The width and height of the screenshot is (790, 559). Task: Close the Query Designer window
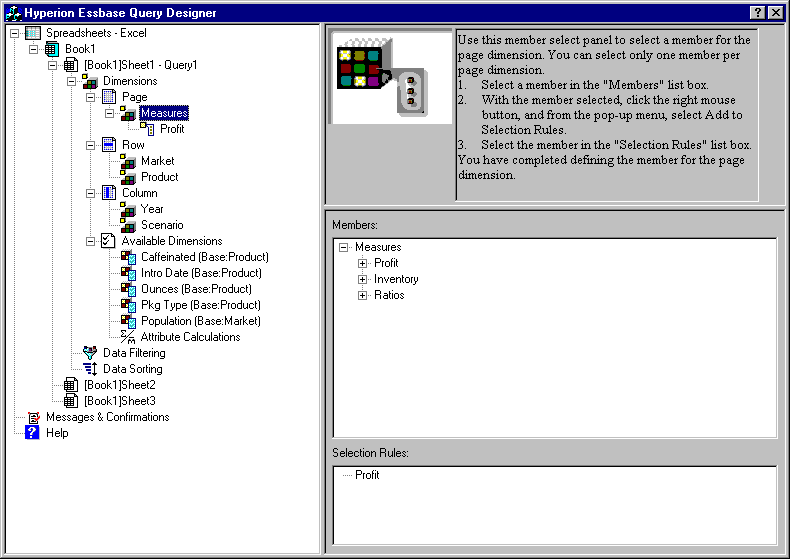tap(776, 12)
